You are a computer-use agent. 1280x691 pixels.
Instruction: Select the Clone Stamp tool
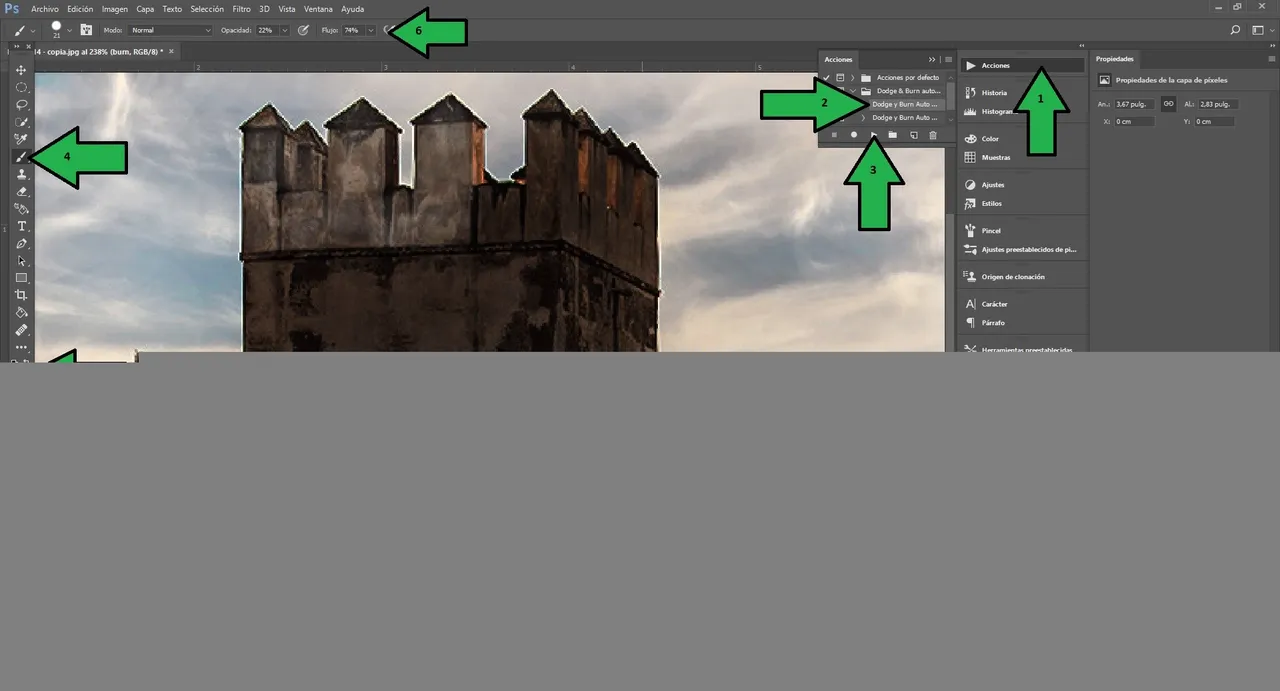tap(21, 174)
